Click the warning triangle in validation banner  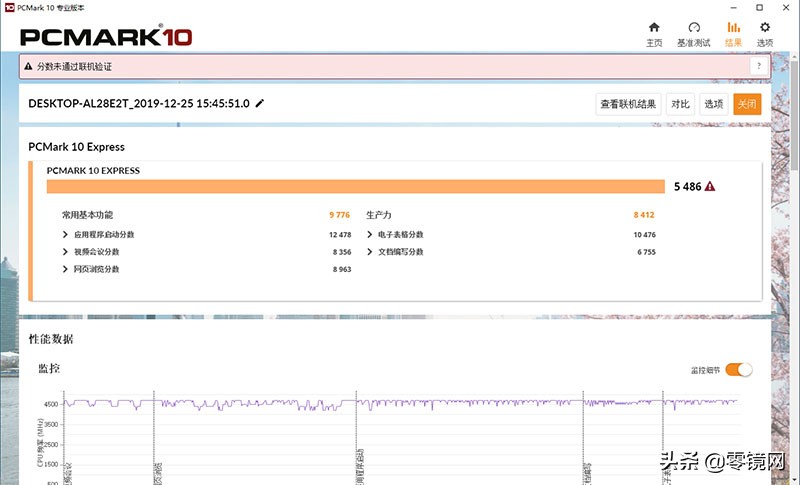tap(28, 66)
